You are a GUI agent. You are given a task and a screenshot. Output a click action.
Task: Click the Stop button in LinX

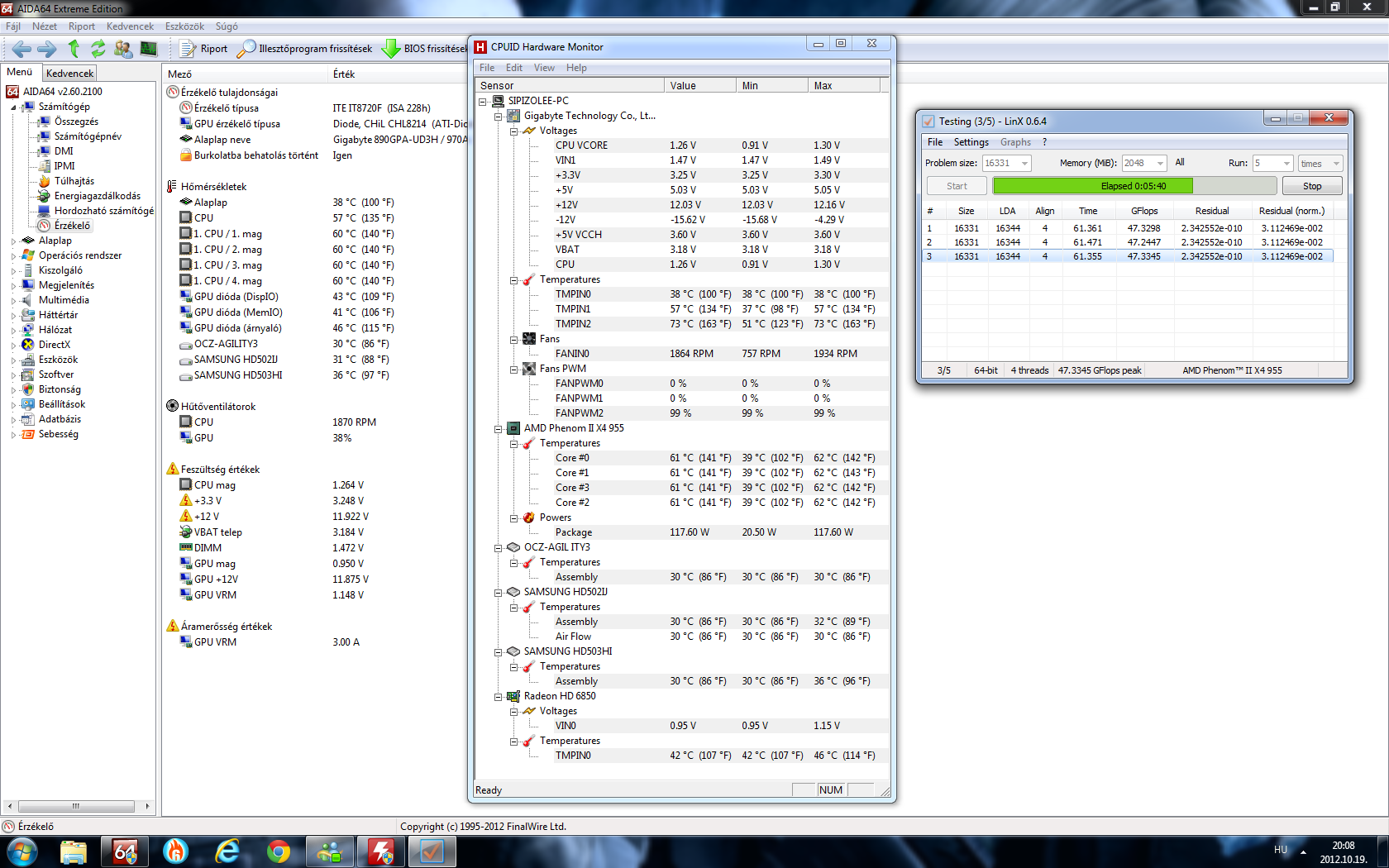pos(1312,186)
